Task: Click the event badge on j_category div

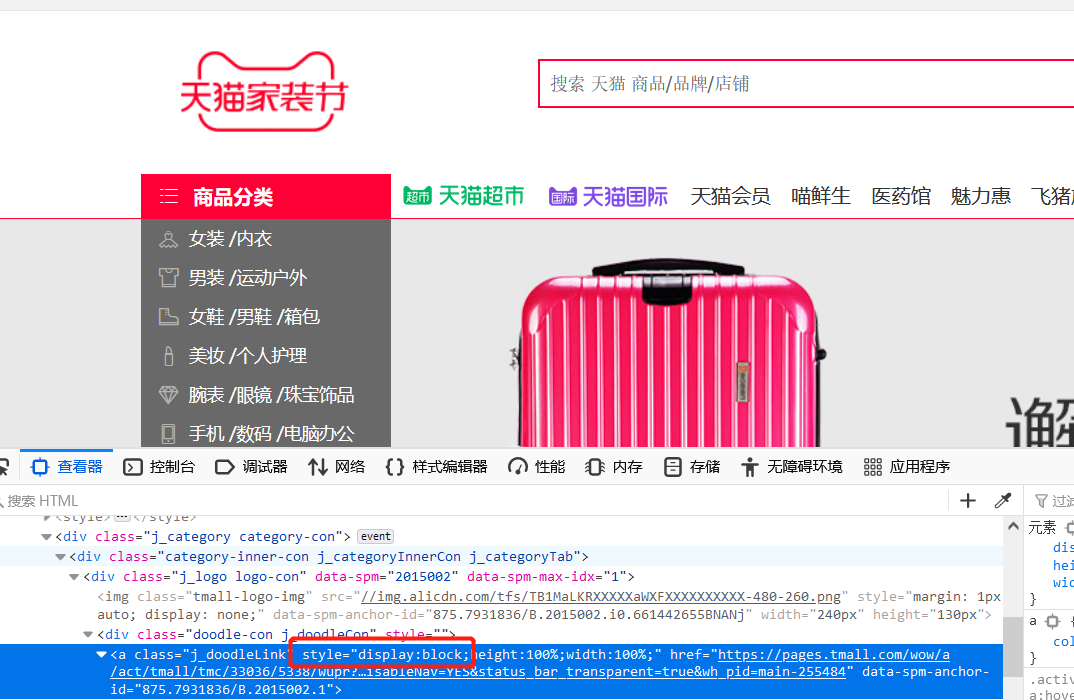Action: 376,536
